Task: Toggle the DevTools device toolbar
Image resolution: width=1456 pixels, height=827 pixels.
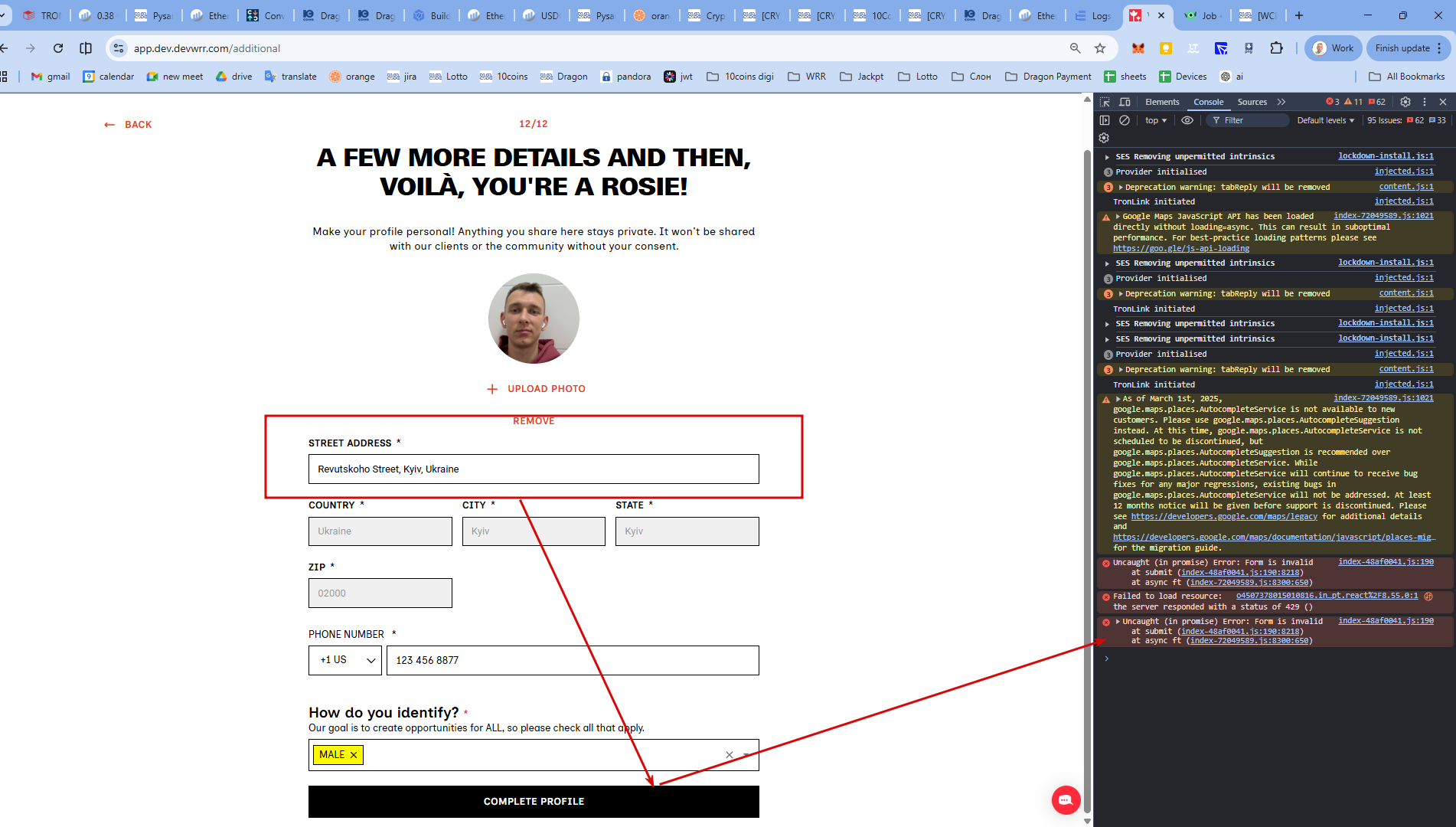Action: (x=1125, y=102)
